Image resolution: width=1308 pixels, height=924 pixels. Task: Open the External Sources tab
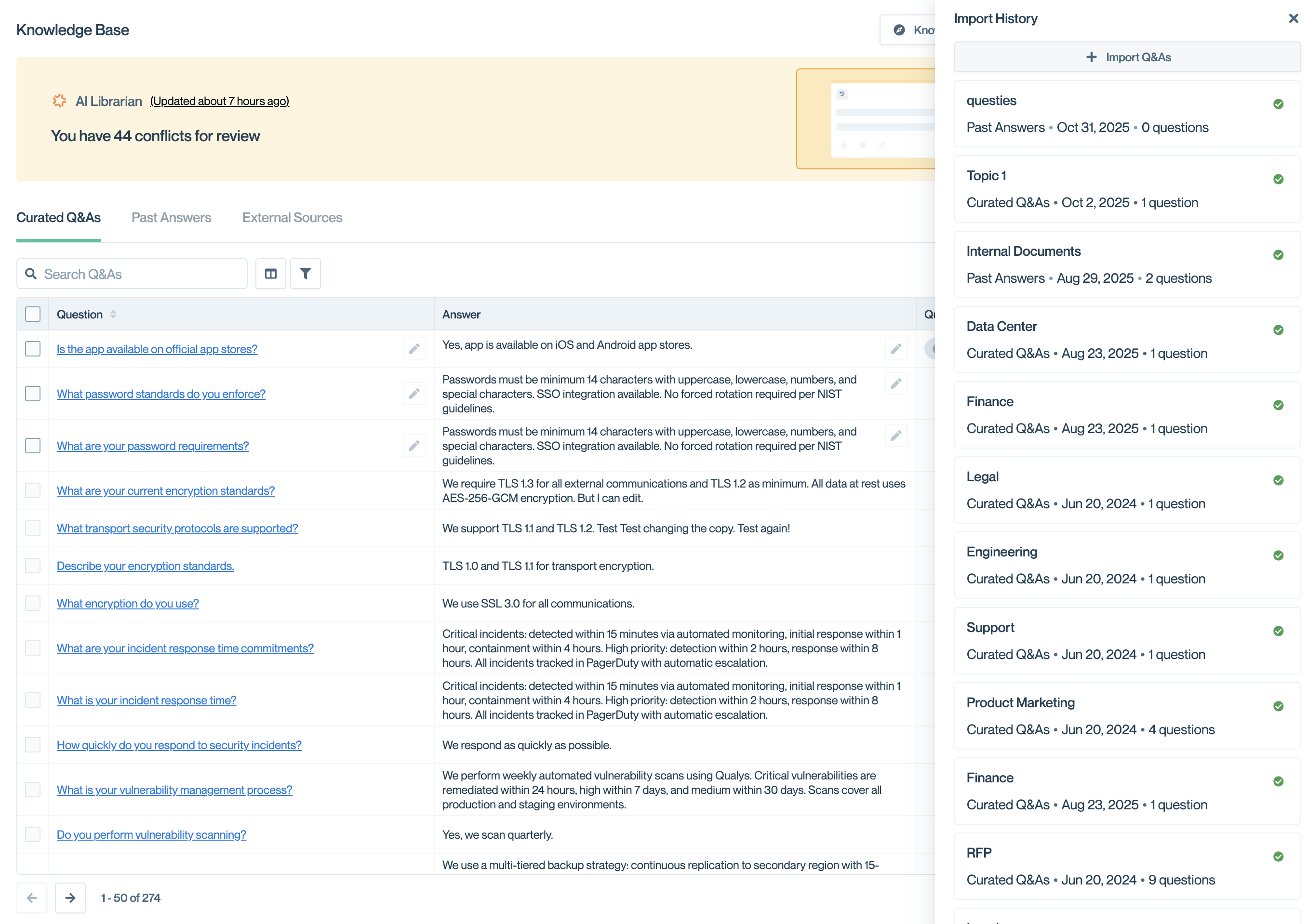[292, 217]
